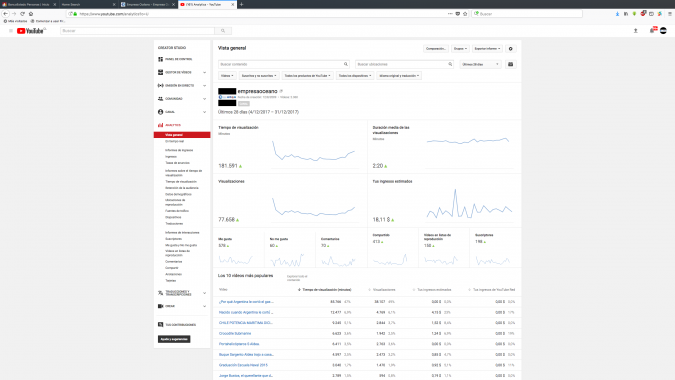
Task: Click the Panel de control dashboard icon
Action: tap(161, 59)
